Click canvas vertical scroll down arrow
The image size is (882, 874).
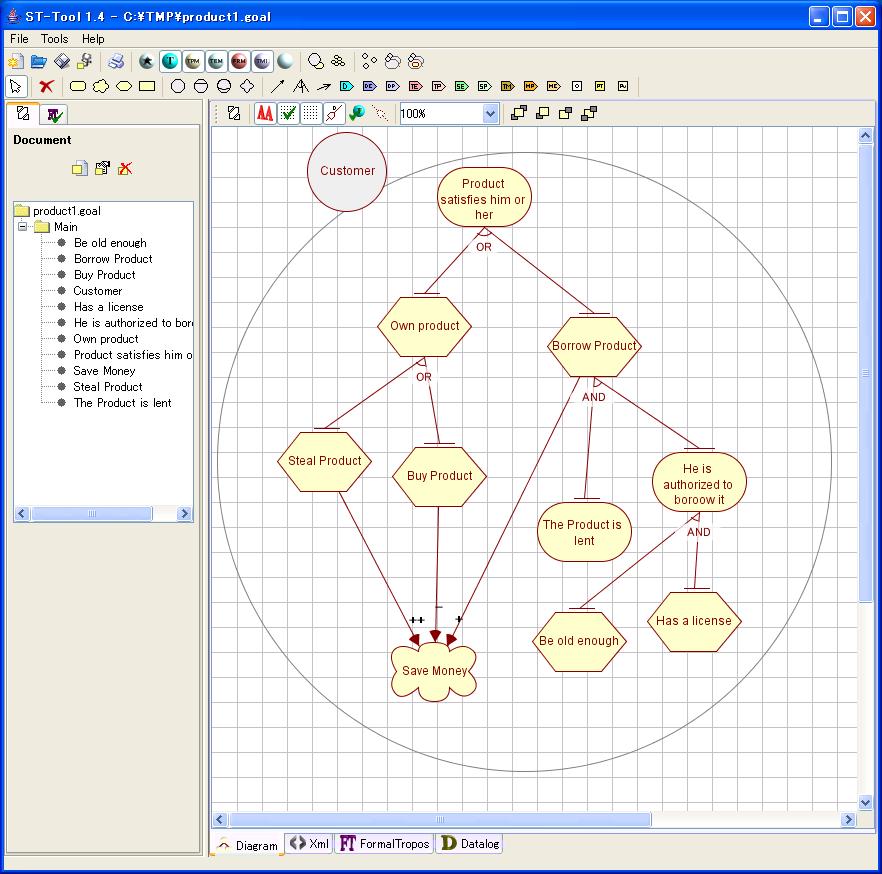pyautogui.click(x=865, y=803)
